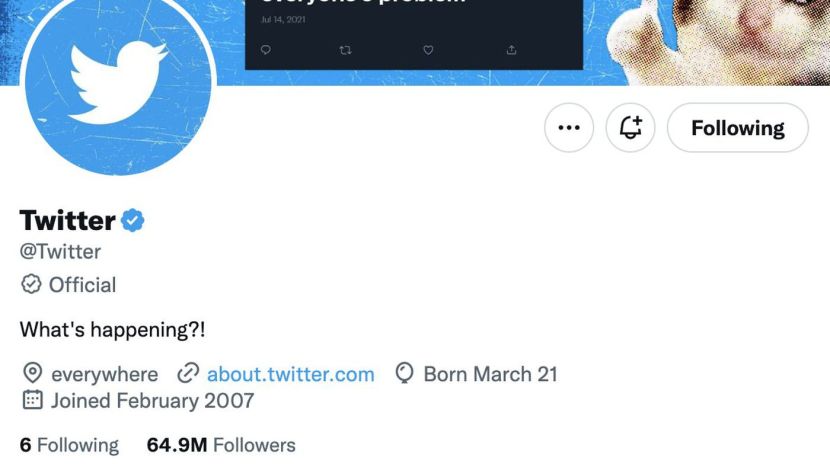View the 6 Following list
The image size is (830, 467).
tap(69, 445)
